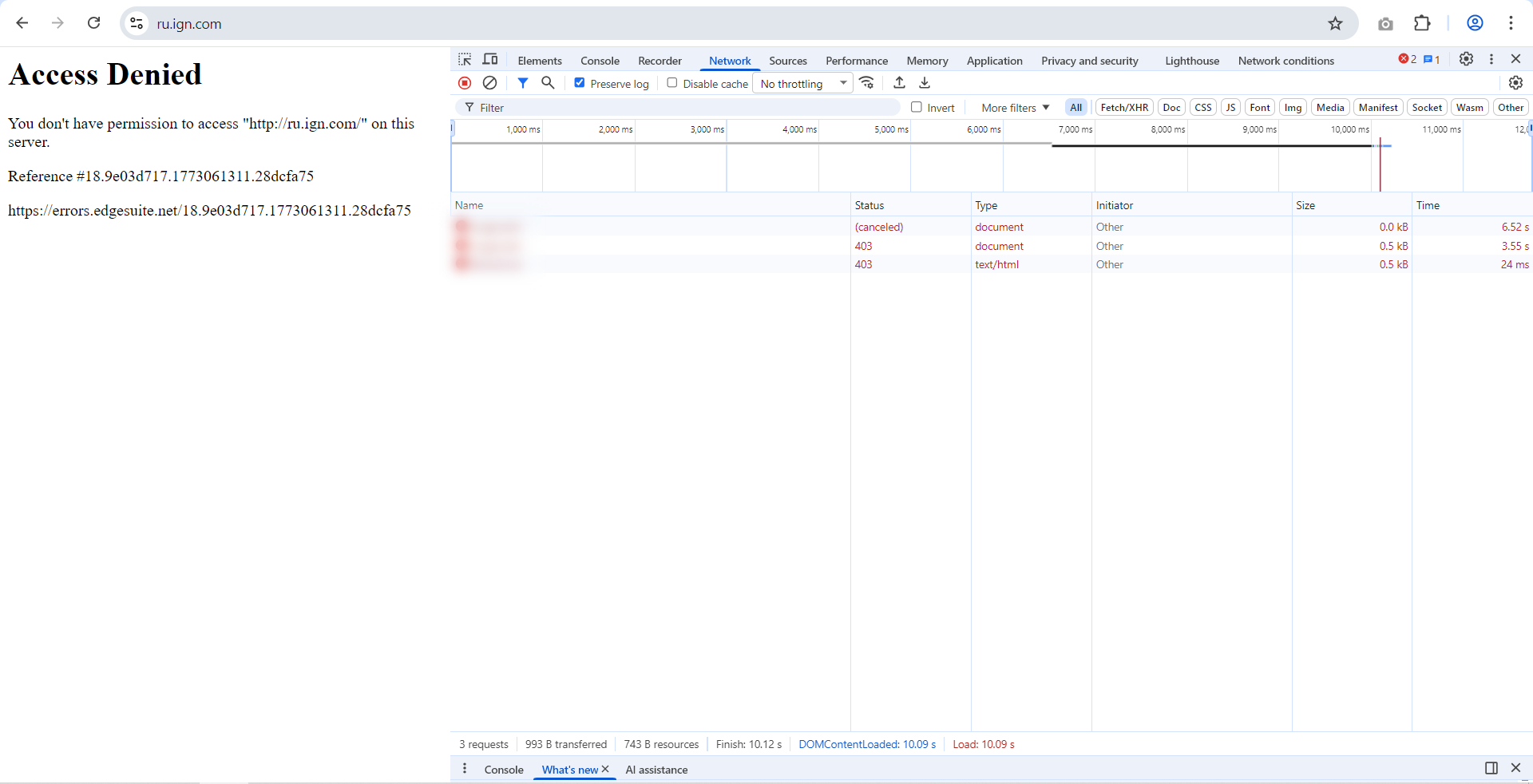The image size is (1533, 784).
Task: Open the DevTools three-dot customize menu
Action: 1491,60
